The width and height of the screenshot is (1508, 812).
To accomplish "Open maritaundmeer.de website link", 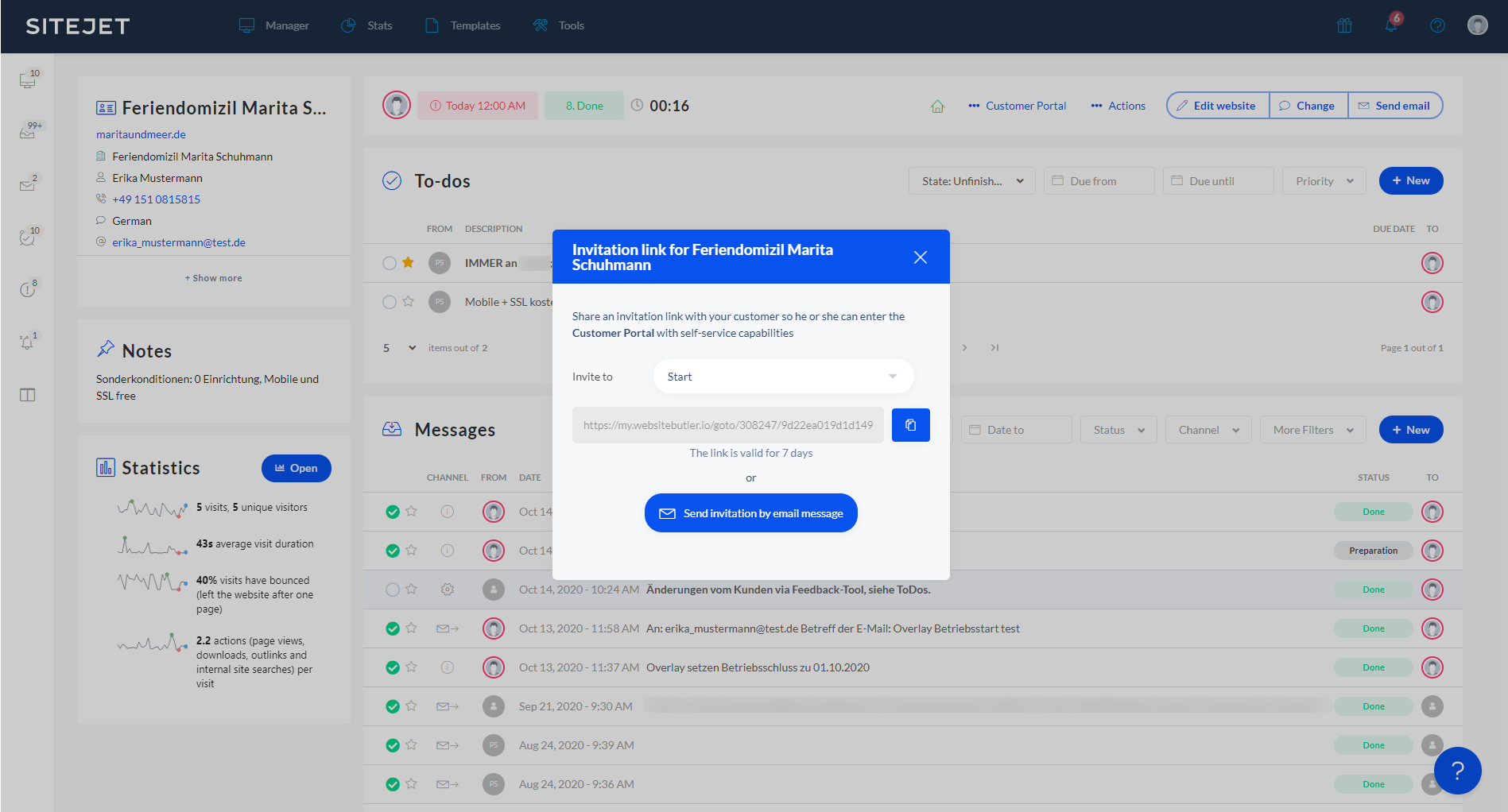I will pos(141,134).
